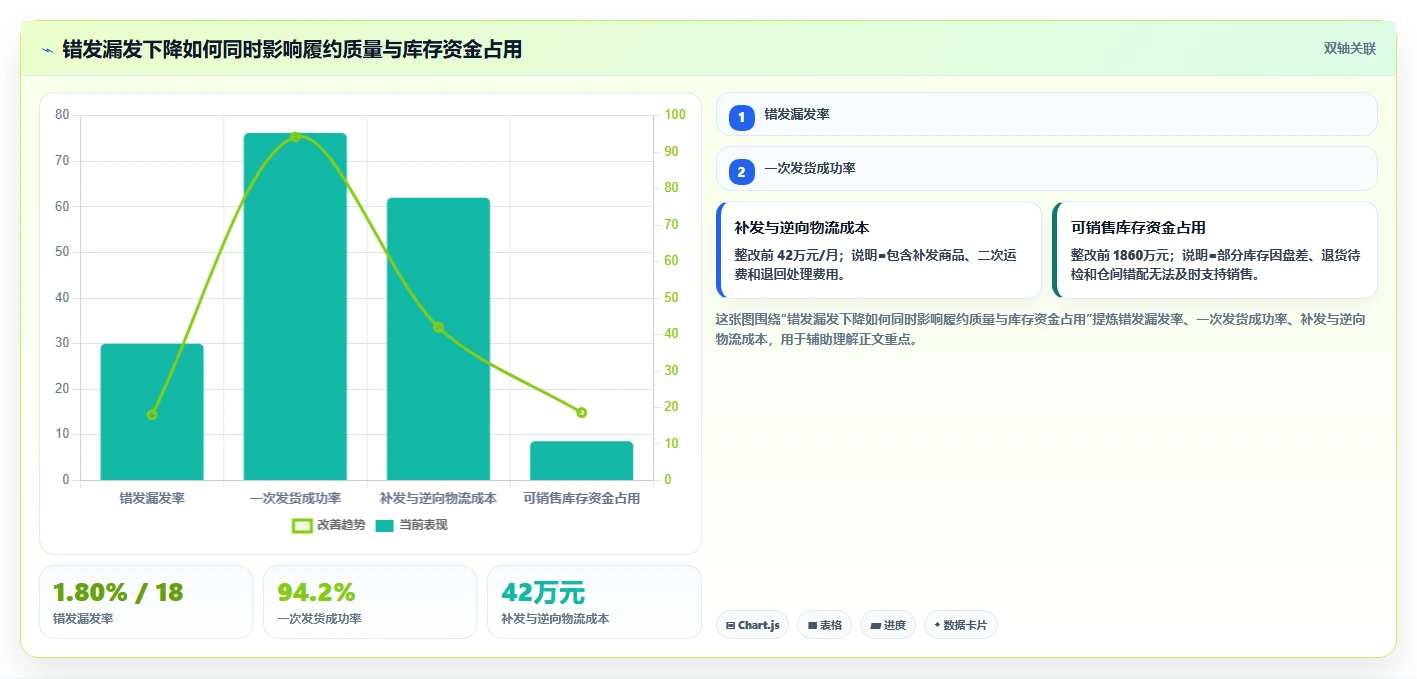
Task: Click the x-axis label 可销售库存资金占用
Action: (x=581, y=498)
